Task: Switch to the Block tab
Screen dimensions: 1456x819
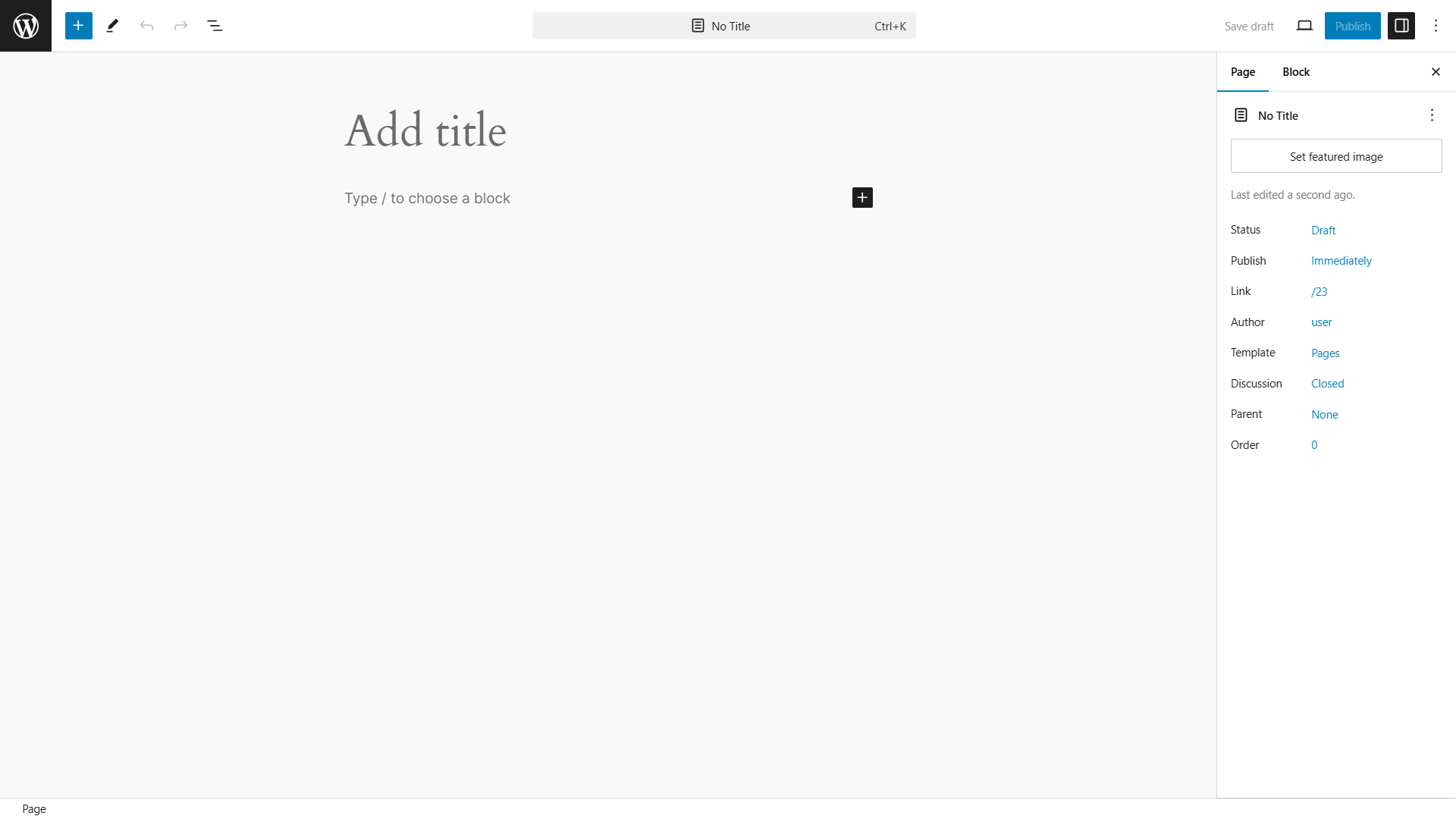Action: click(1296, 71)
